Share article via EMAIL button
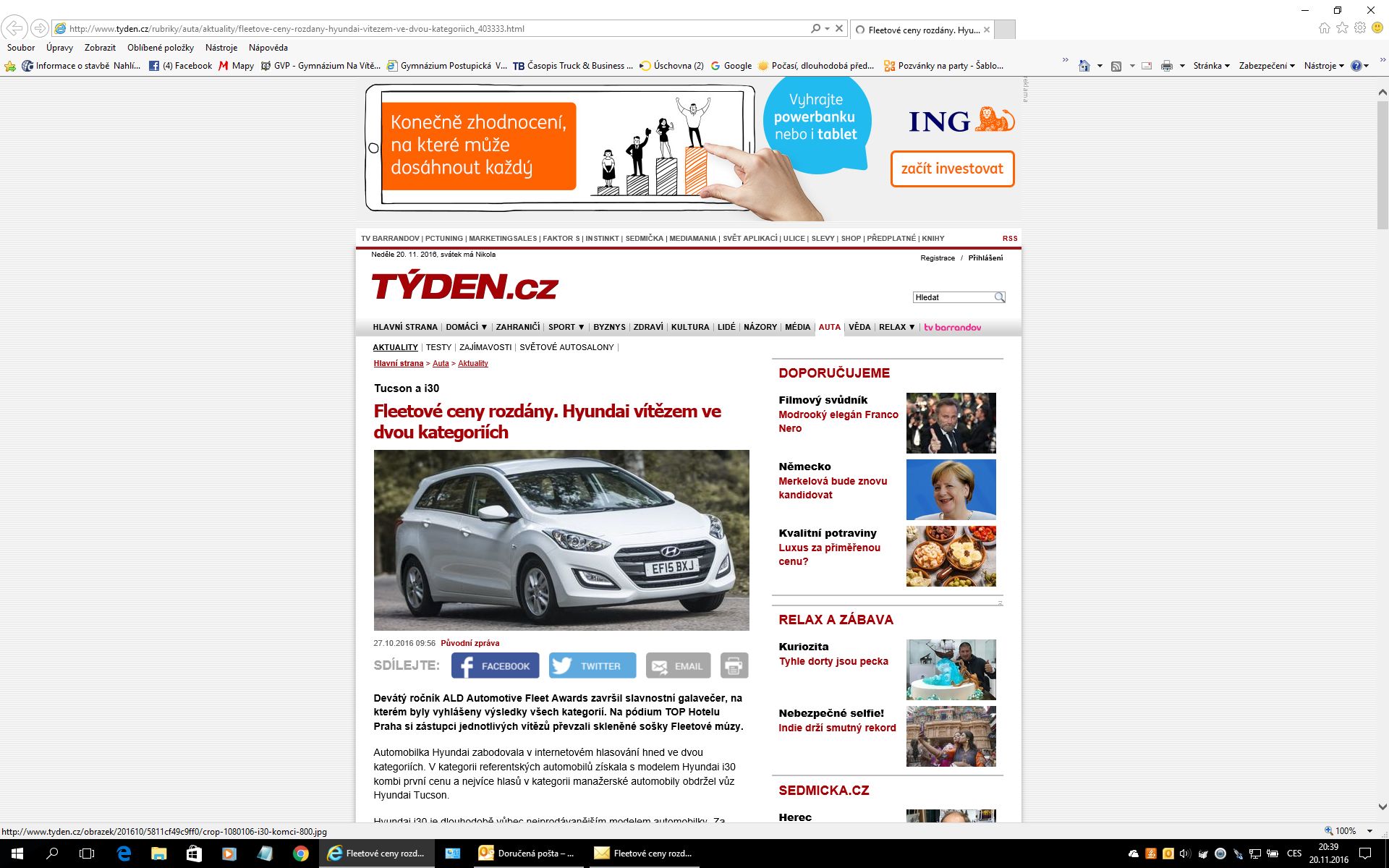Viewport: 1389px width, 868px height. pos(678,665)
